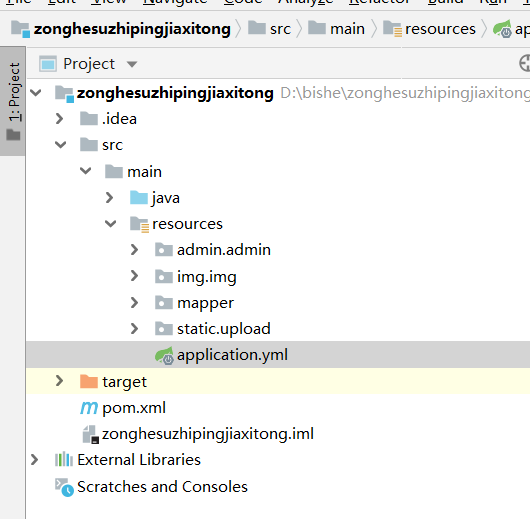Click the Maven m icon of pom.xml

pos(89,408)
